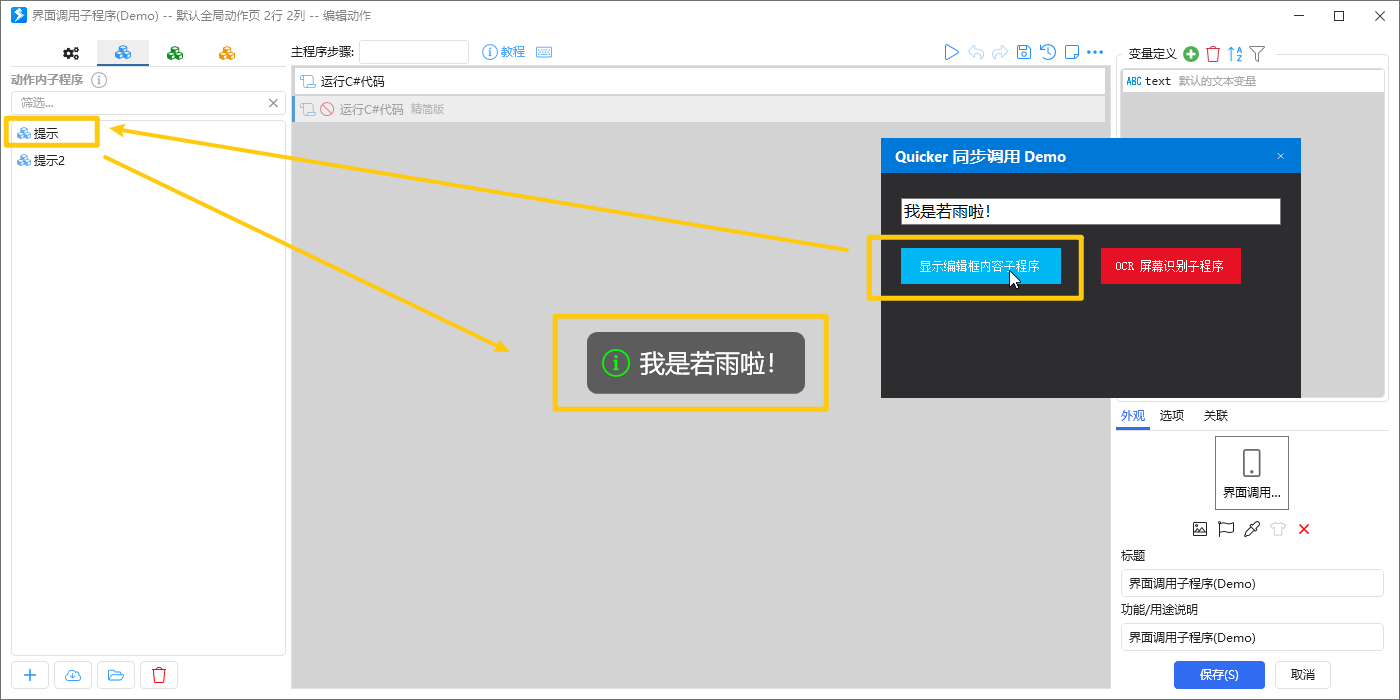Screen dimensions: 1400x700
Task: Delete variable with red trash icon
Action: [1213, 54]
